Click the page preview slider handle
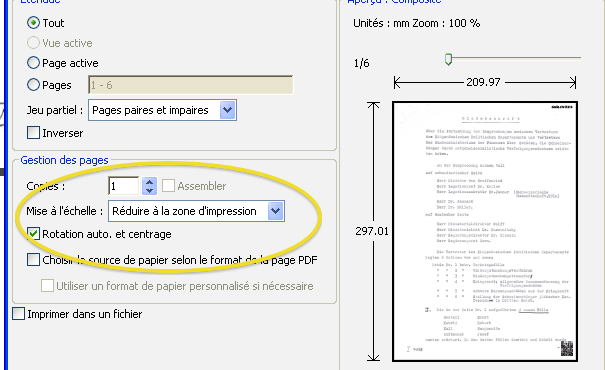Viewport: 605px width, 370px height. coord(448,59)
